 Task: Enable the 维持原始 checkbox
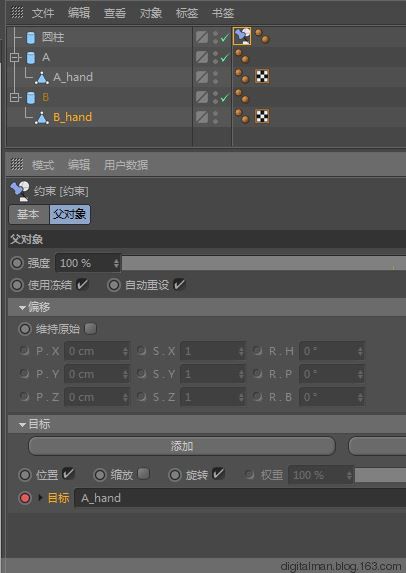click(91, 329)
